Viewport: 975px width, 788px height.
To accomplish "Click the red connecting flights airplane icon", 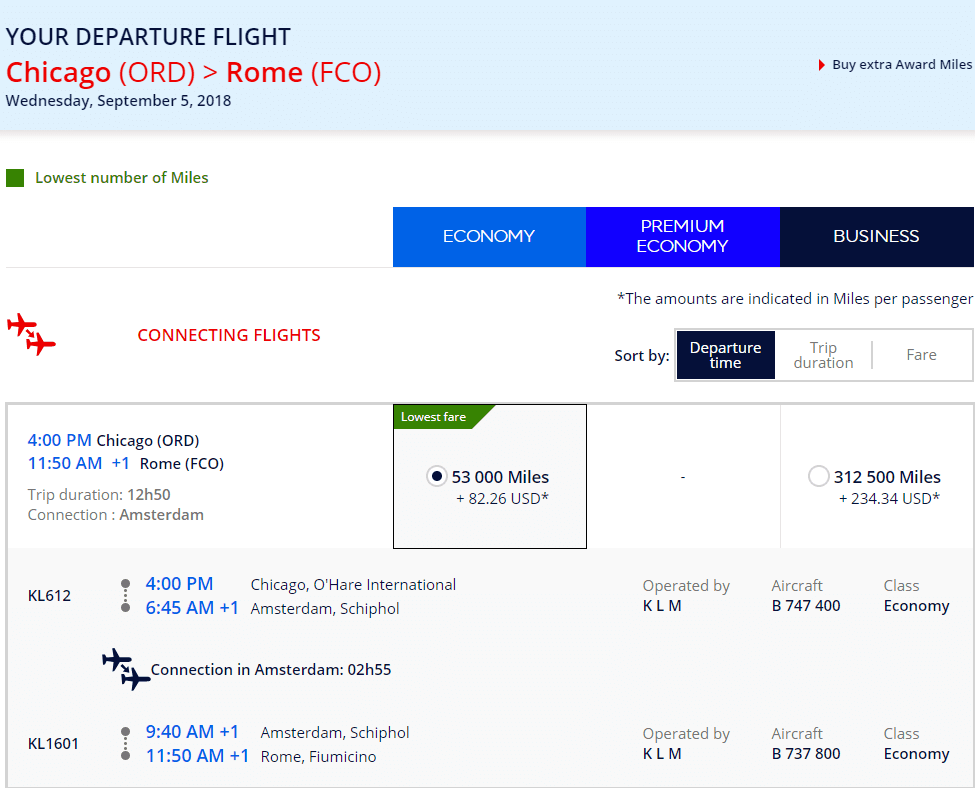I will [31, 334].
